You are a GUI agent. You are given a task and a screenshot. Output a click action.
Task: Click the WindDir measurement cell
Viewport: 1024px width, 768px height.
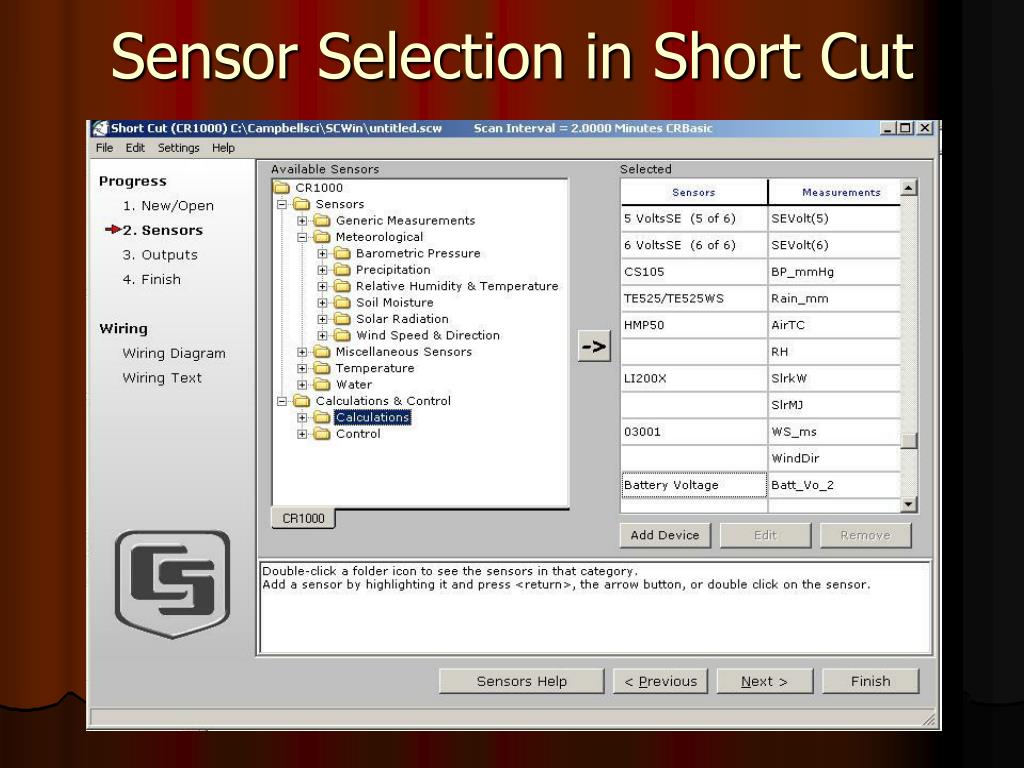tap(834, 458)
